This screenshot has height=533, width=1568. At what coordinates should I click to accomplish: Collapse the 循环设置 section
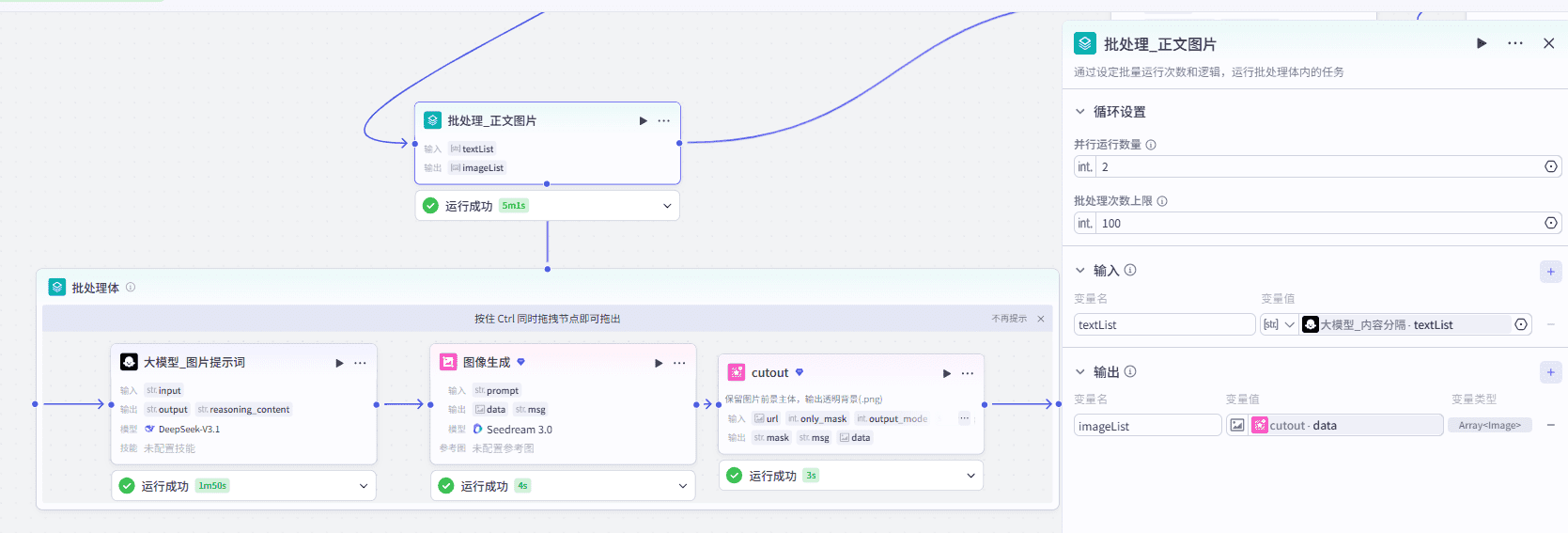click(1080, 112)
